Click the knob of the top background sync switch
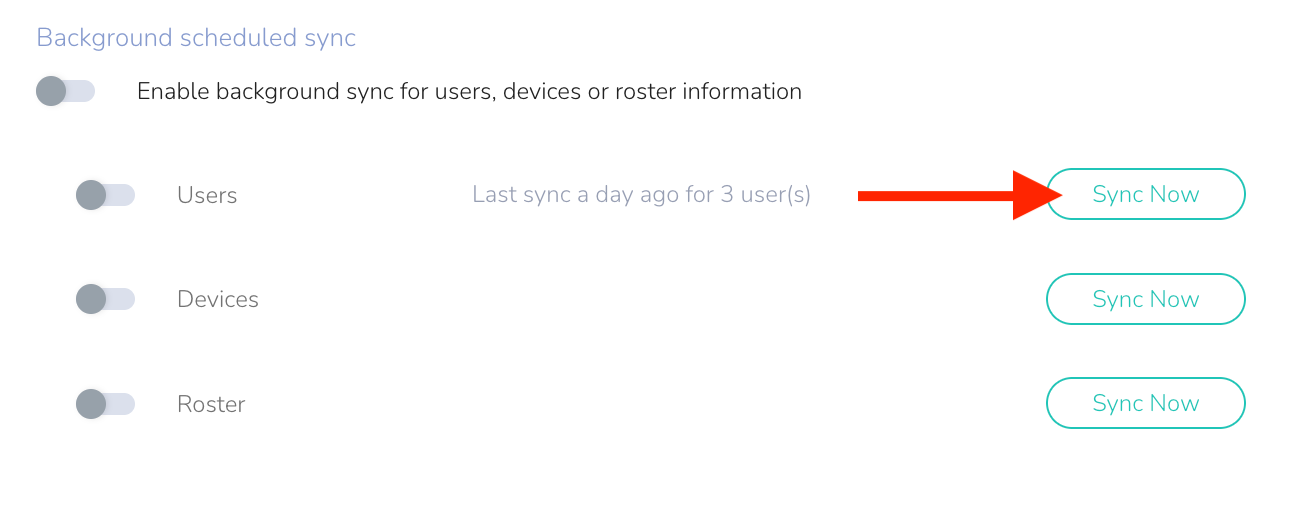1308x532 pixels. pos(51,91)
